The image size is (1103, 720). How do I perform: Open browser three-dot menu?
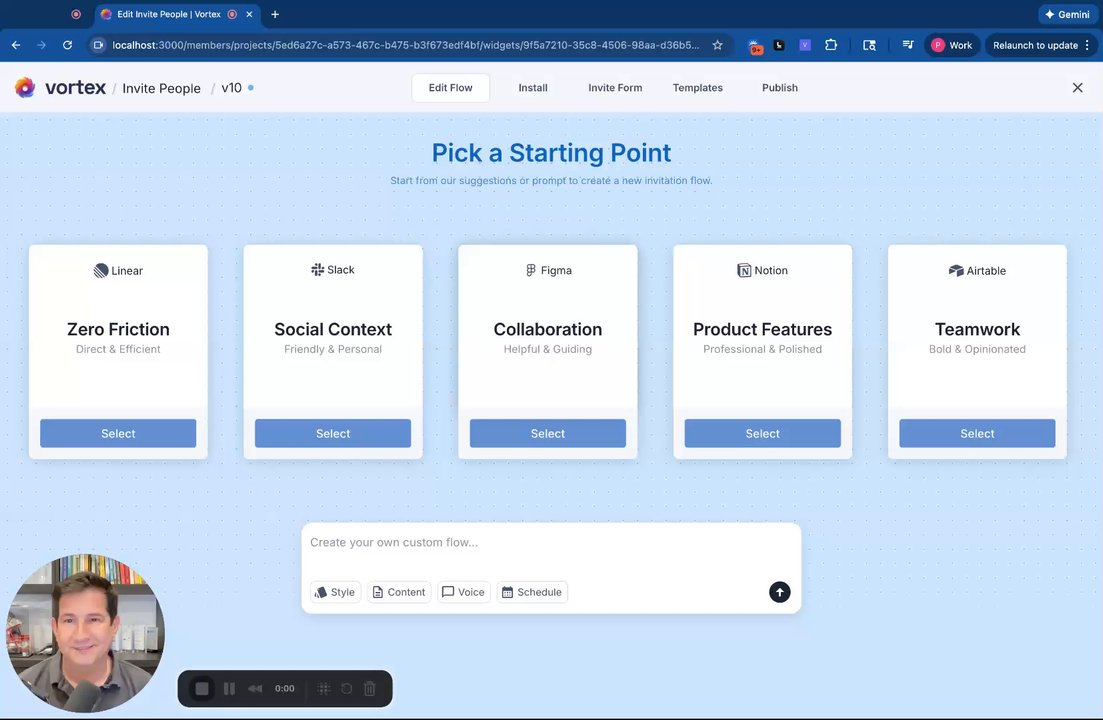(x=1088, y=45)
